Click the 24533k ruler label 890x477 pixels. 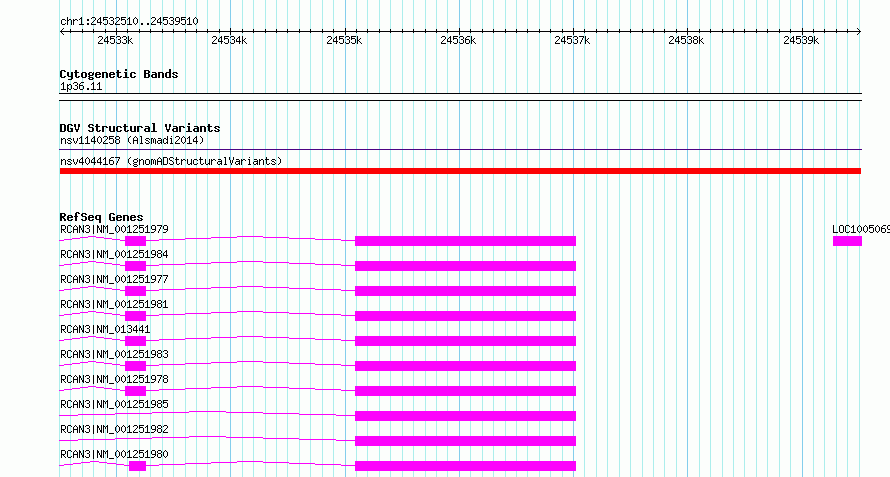click(x=115, y=40)
